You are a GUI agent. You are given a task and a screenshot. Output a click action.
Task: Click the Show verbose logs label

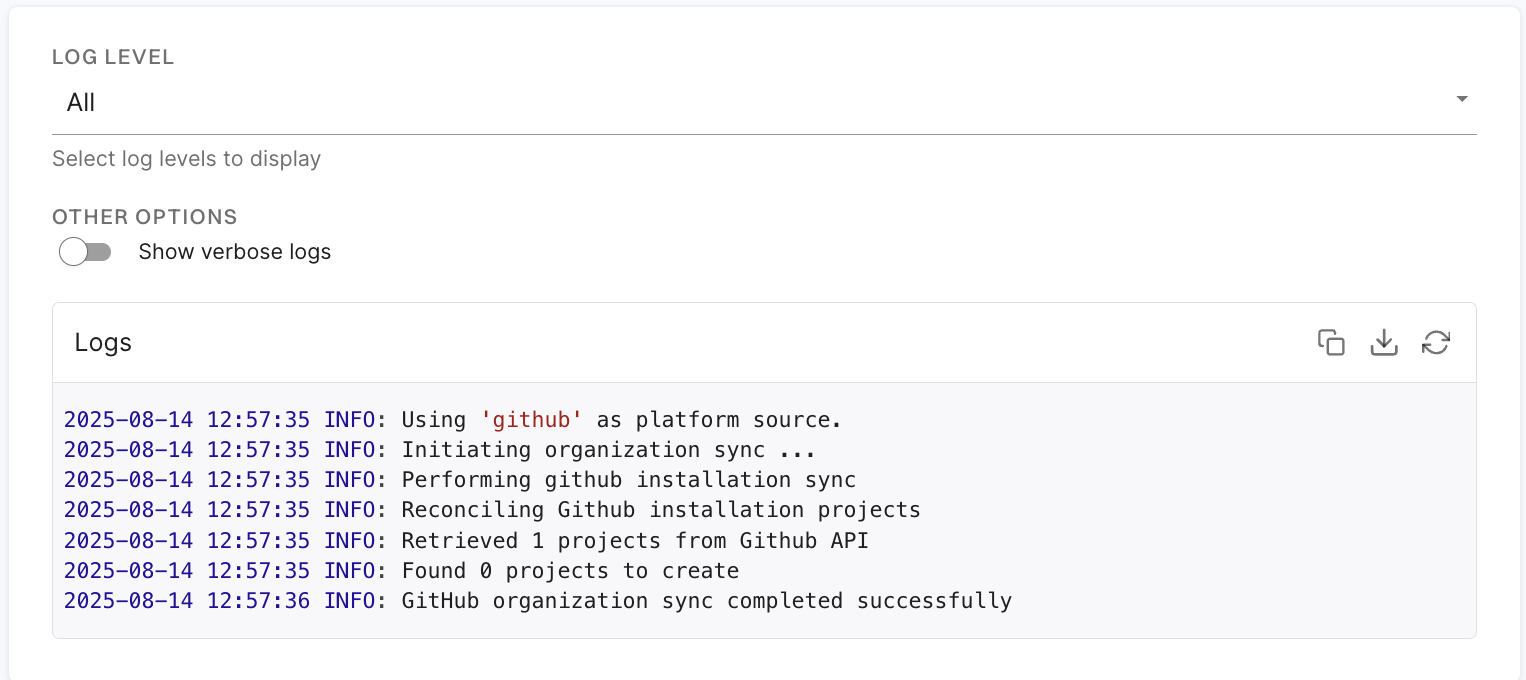pyautogui.click(x=234, y=251)
